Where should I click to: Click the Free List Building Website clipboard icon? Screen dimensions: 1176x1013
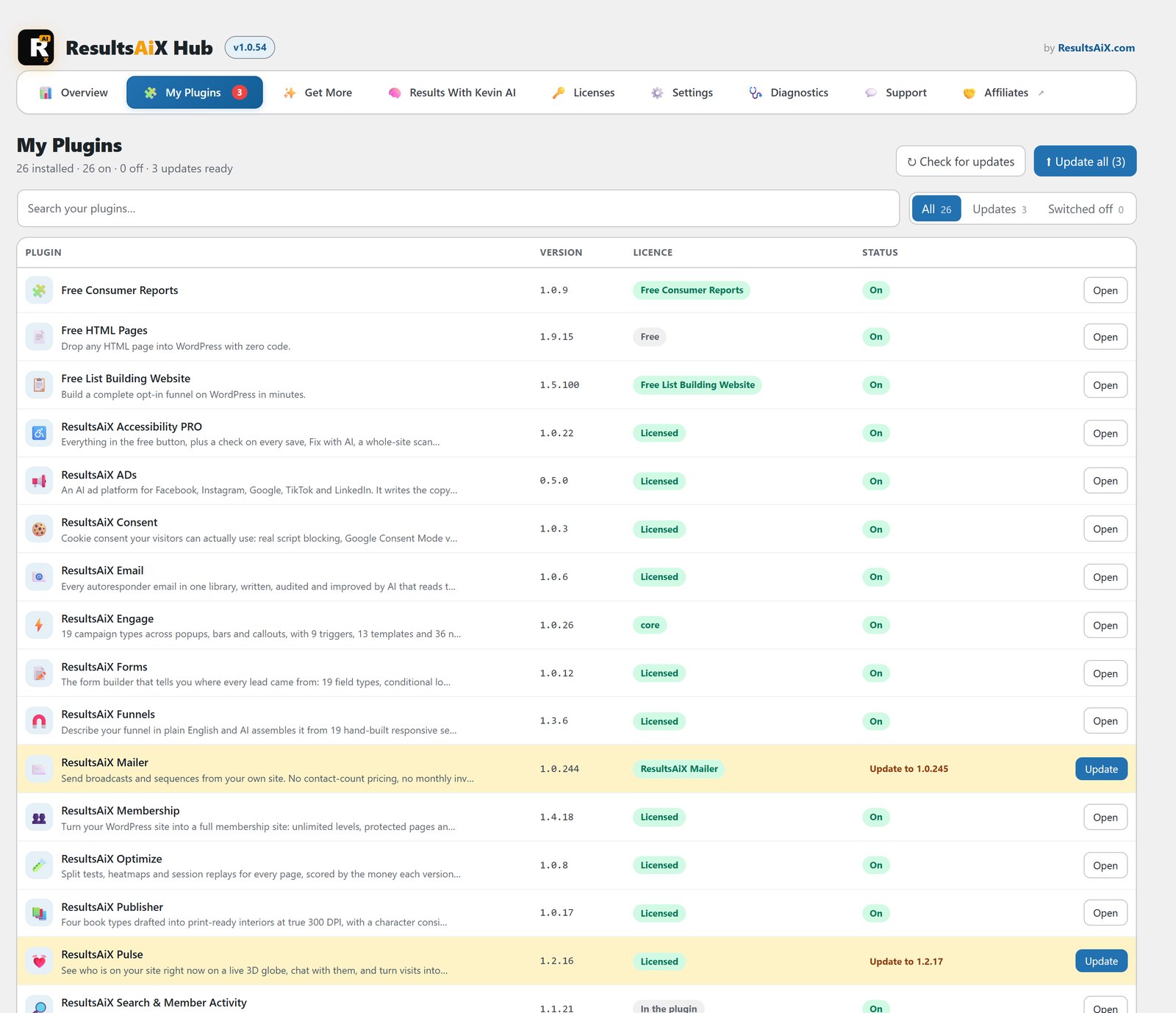[x=39, y=385]
